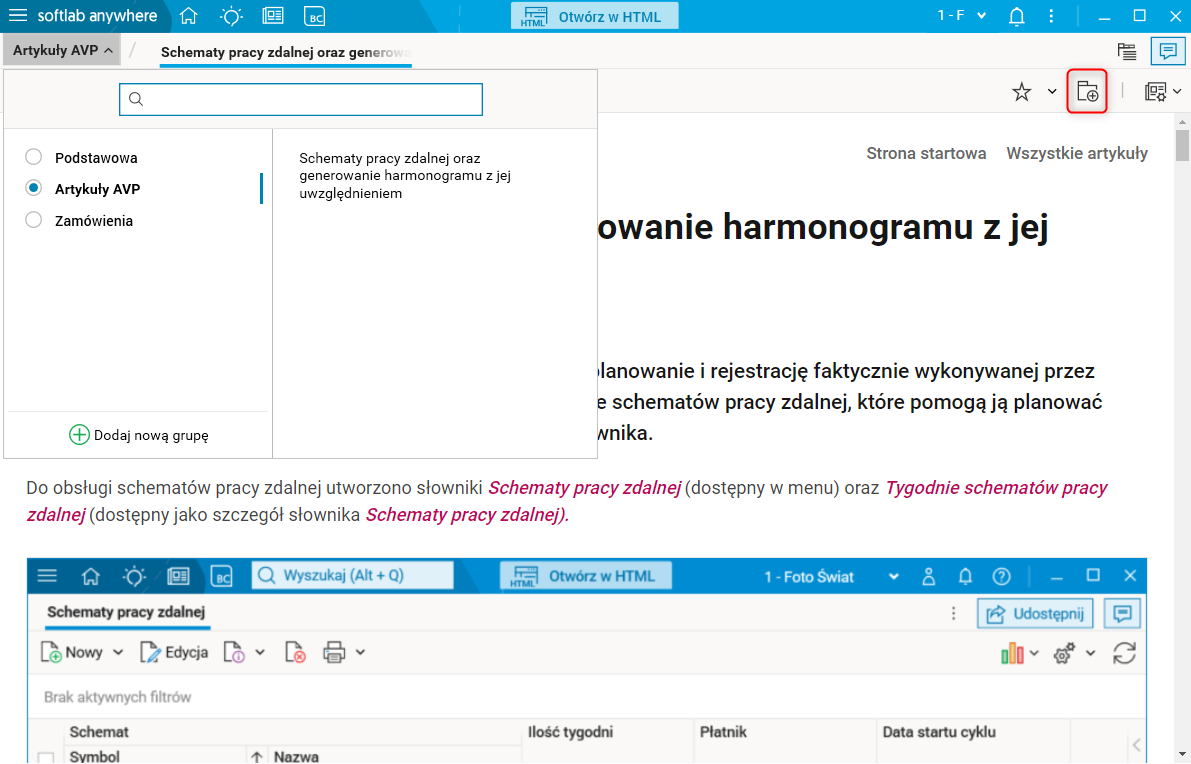Click the delete document icon
This screenshot has width=1191, height=764.
[295, 652]
